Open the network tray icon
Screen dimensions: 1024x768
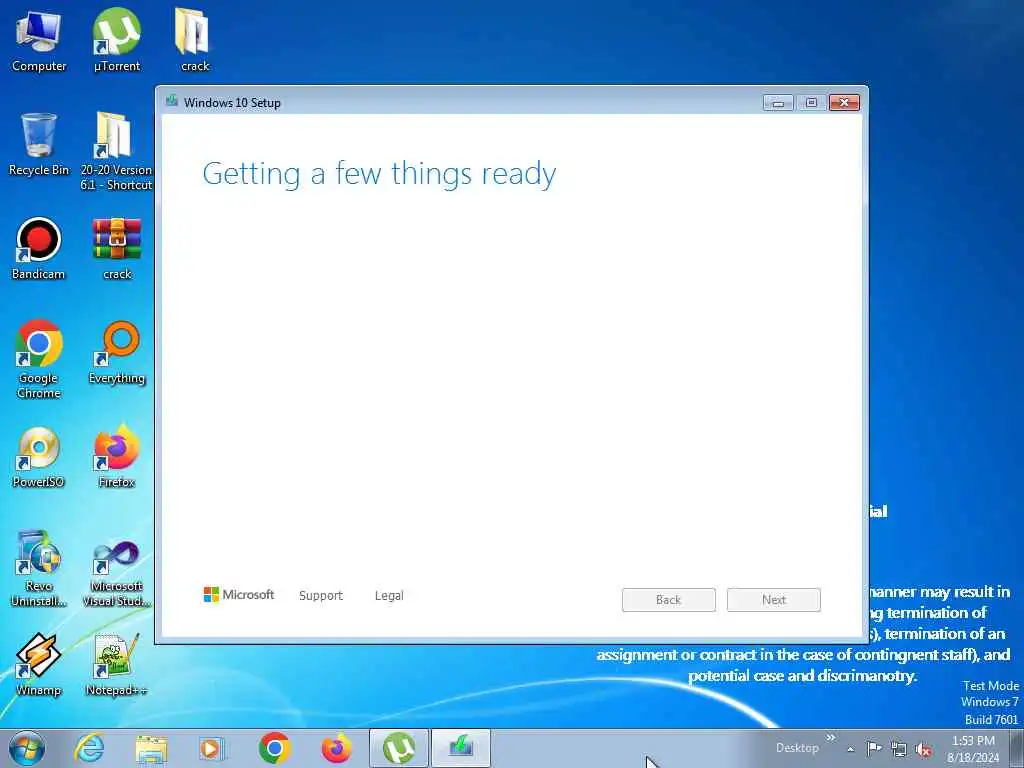pyautogui.click(x=899, y=749)
